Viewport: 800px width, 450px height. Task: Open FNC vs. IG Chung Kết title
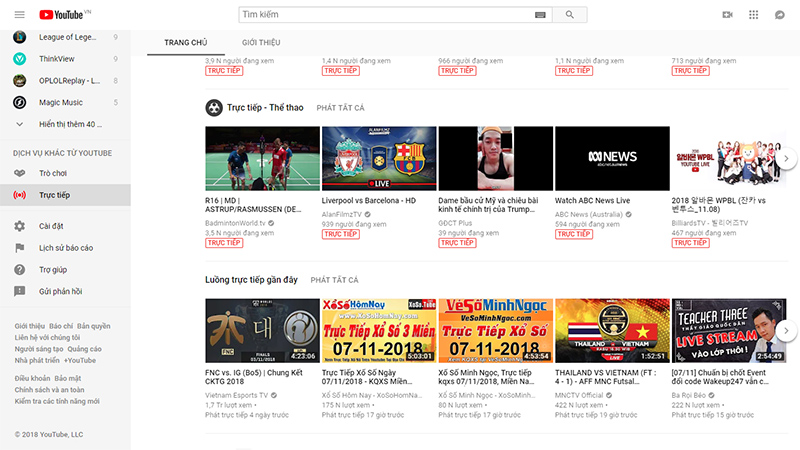[254, 377]
